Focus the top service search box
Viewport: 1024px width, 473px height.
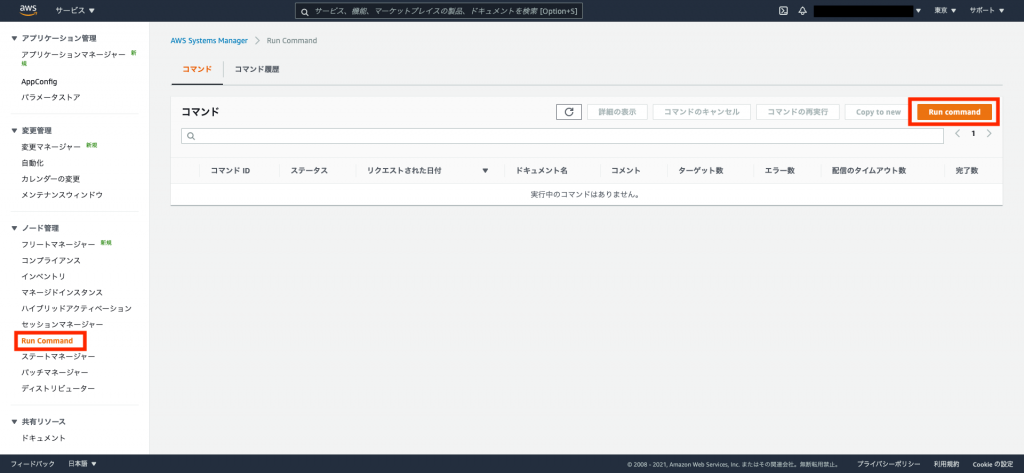(x=439, y=11)
